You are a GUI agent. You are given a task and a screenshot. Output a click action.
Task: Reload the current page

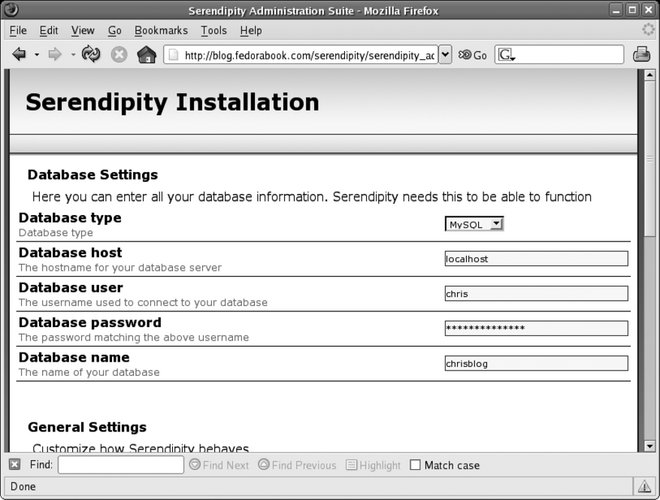click(x=91, y=54)
